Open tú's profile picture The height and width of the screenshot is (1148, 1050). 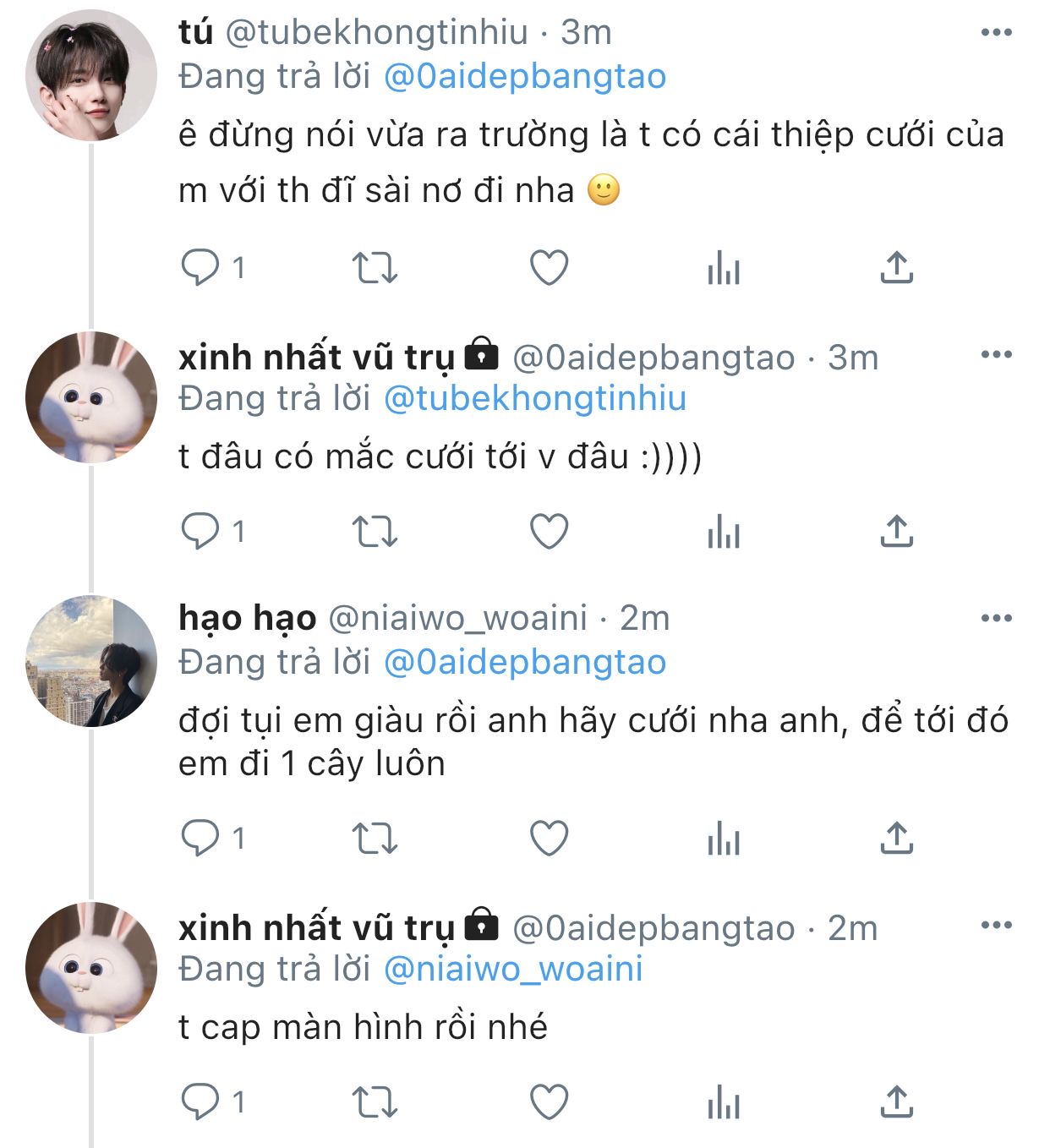click(91, 76)
